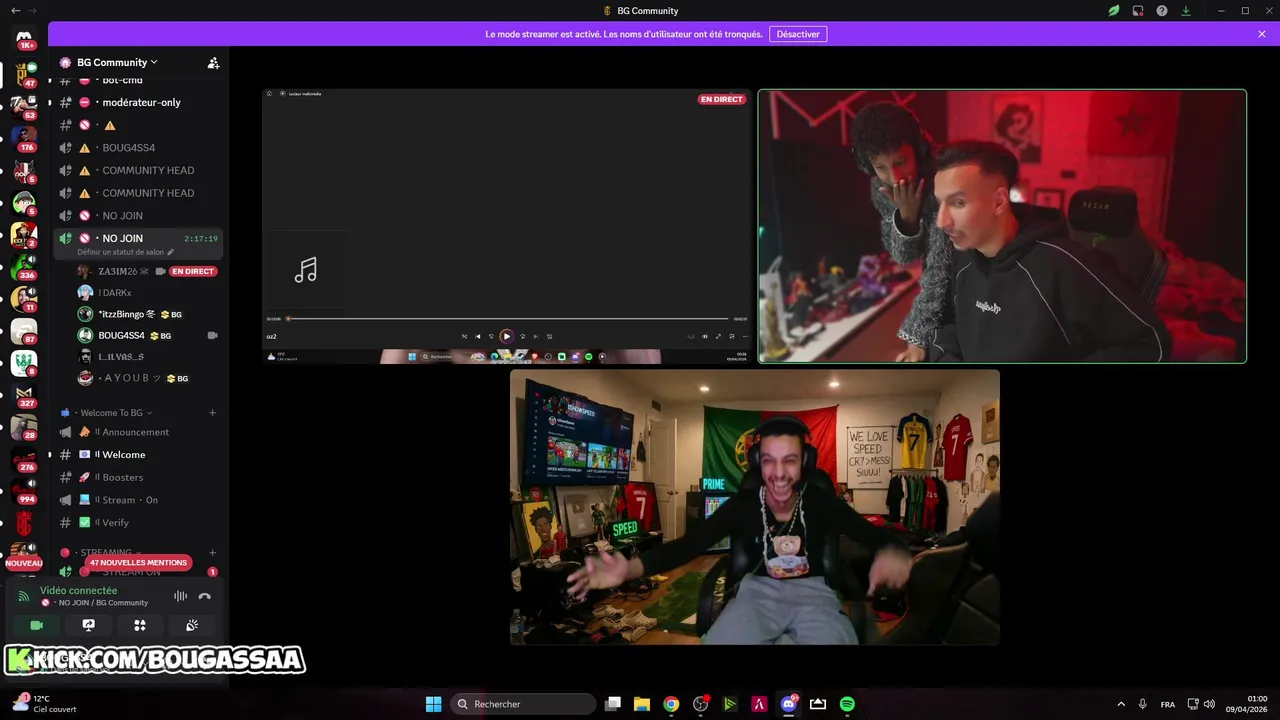Add channel in STREAMING category
This screenshot has width=1280, height=720.
(x=212, y=552)
